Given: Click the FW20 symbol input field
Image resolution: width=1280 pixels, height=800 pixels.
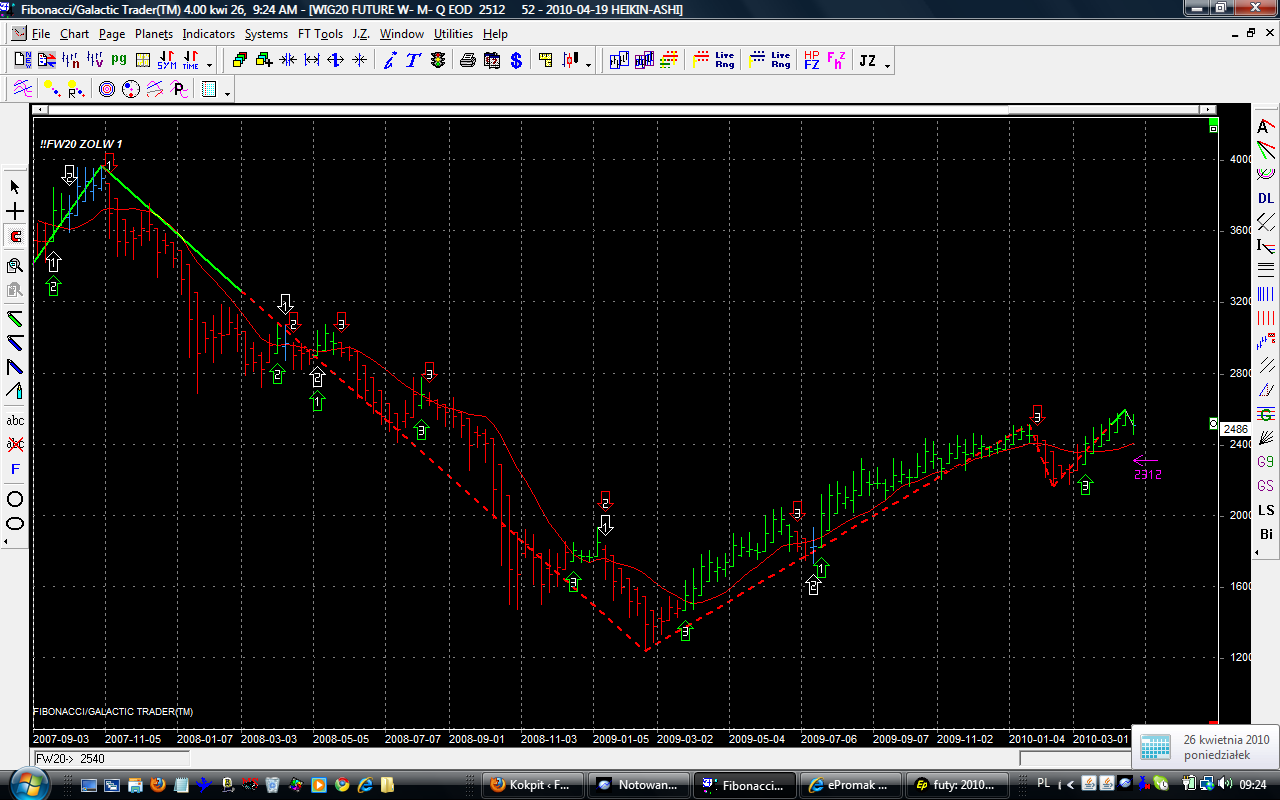Looking at the screenshot, I should (110, 759).
